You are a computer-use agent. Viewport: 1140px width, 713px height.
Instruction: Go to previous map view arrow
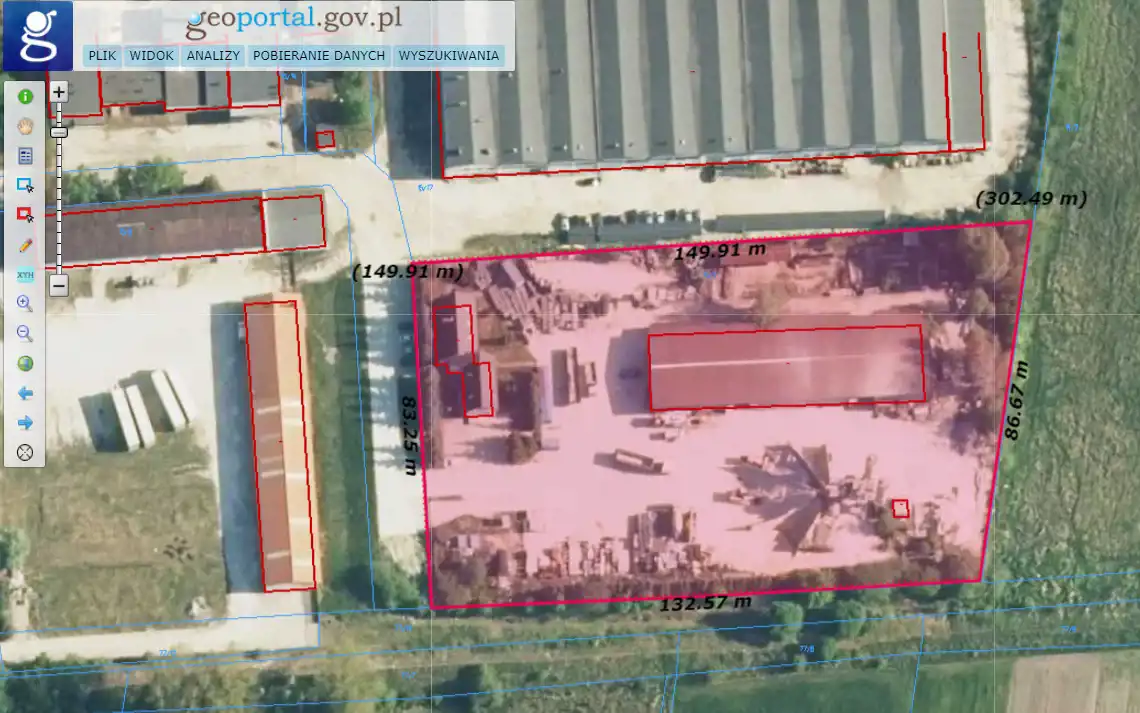pos(25,394)
